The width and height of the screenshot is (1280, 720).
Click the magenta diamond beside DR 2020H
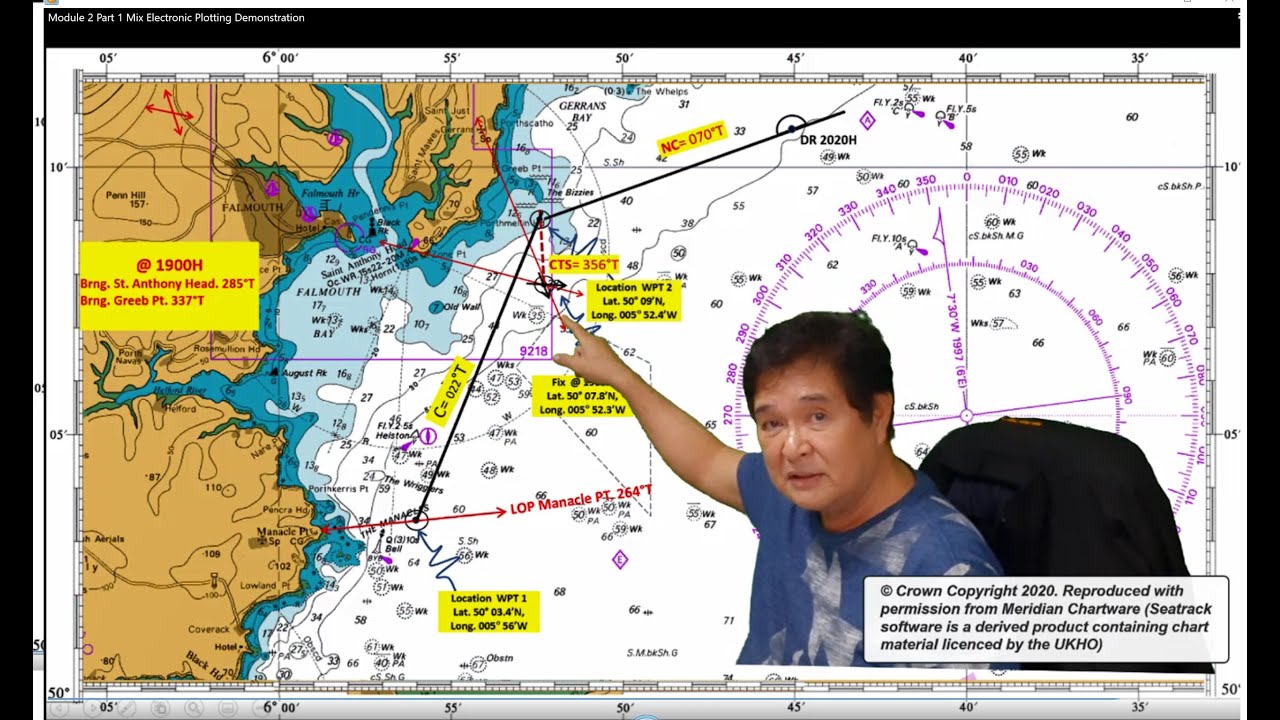(867, 121)
